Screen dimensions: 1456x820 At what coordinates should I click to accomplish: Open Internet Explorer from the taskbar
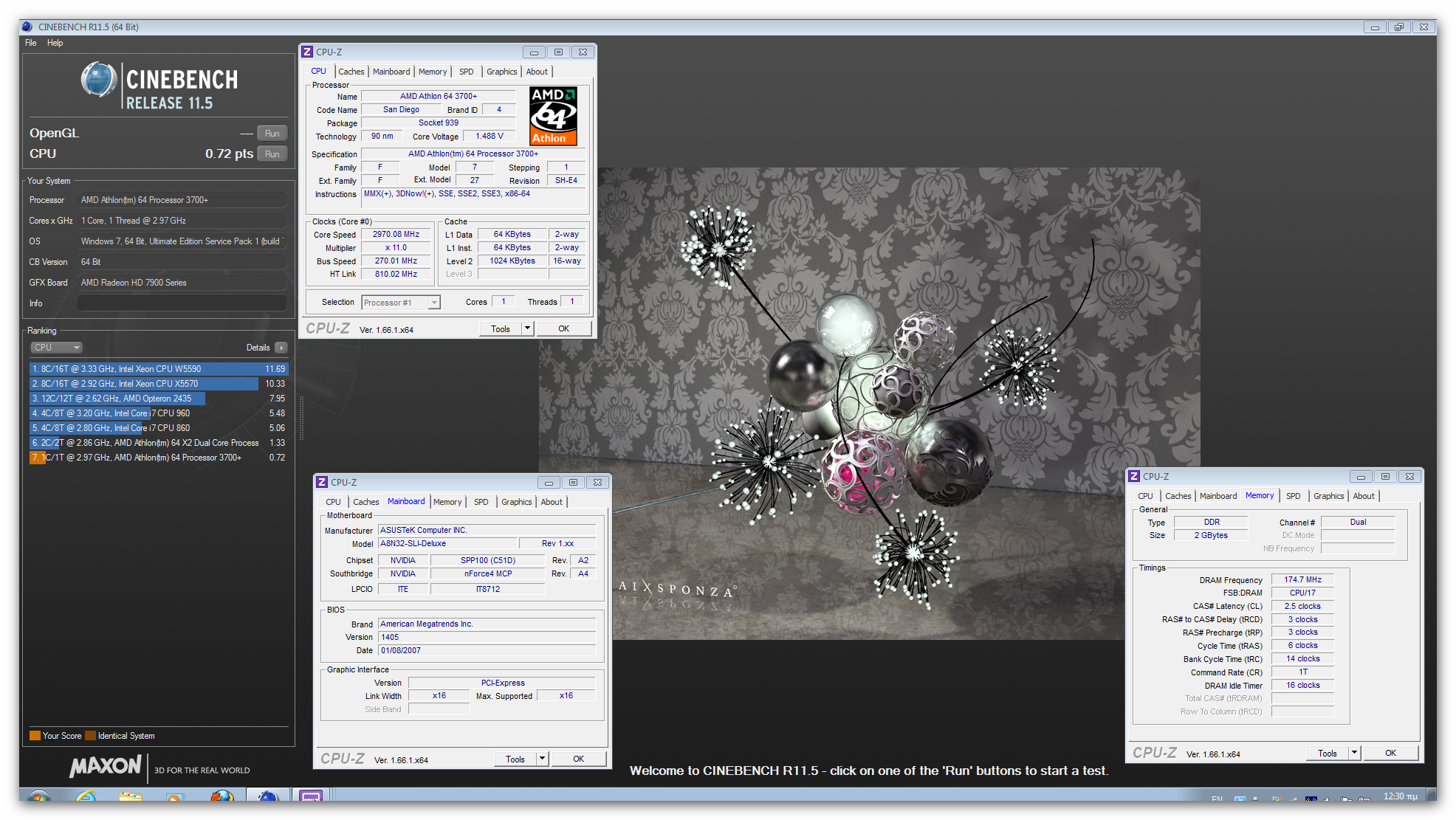[86, 796]
